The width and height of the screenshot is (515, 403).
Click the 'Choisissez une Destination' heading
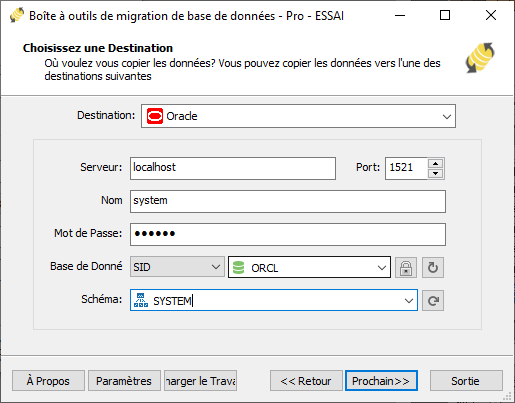pyautogui.click(x=98, y=48)
